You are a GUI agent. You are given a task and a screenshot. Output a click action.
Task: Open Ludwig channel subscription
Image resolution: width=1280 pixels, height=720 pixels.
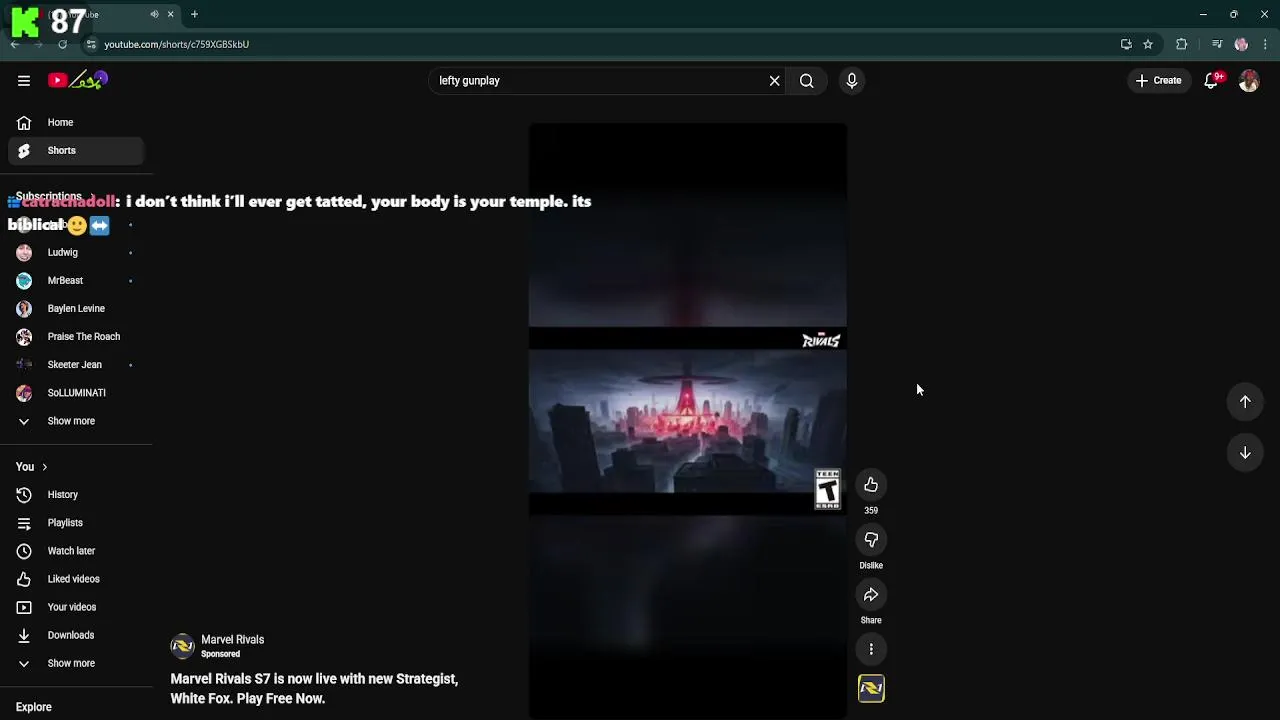pos(76,253)
